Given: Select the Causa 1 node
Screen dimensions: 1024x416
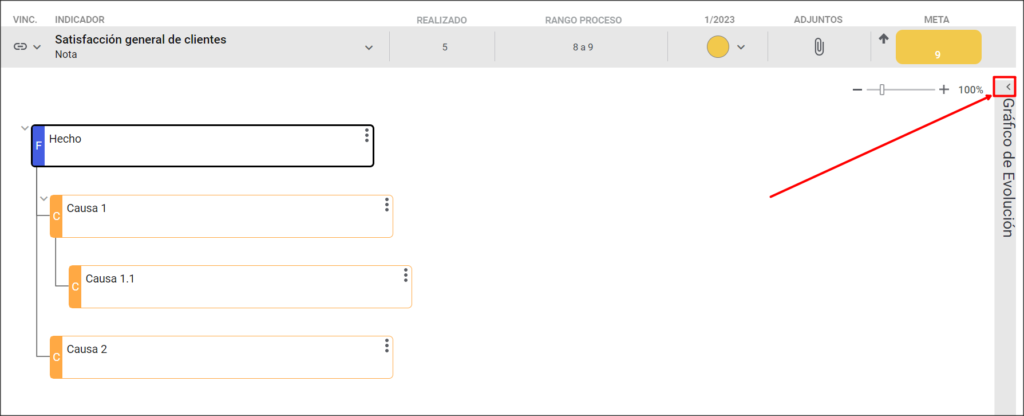Looking at the screenshot, I should point(221,216).
